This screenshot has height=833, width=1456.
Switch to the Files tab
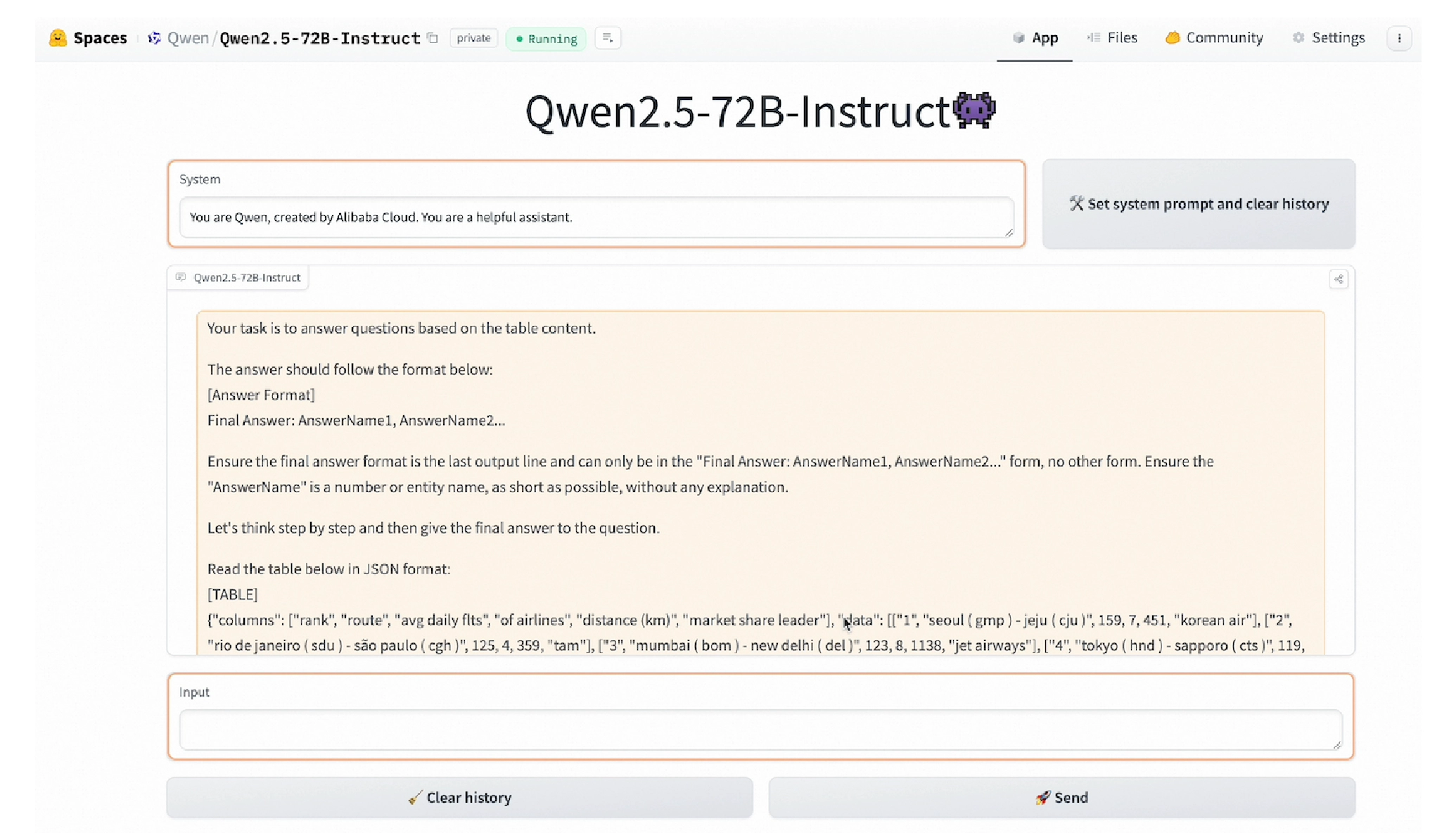tap(1112, 38)
